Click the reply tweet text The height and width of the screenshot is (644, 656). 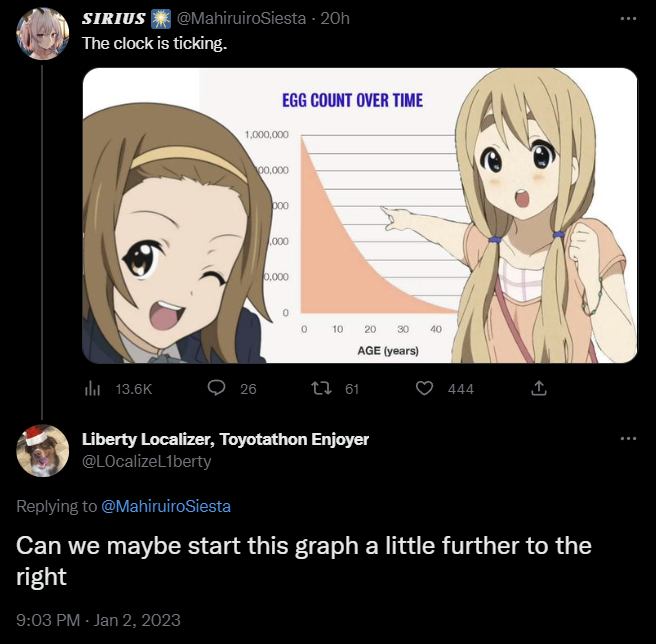tap(304, 560)
